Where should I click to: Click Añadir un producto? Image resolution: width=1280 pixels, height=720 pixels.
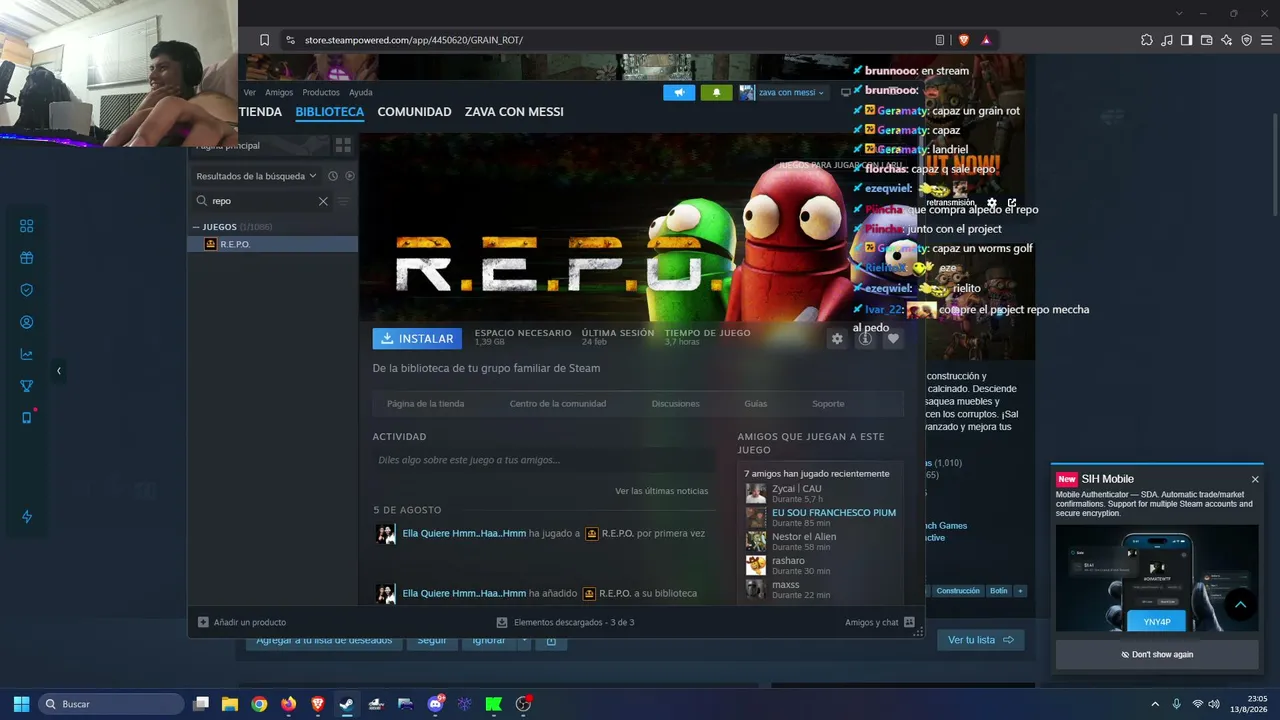coord(242,622)
